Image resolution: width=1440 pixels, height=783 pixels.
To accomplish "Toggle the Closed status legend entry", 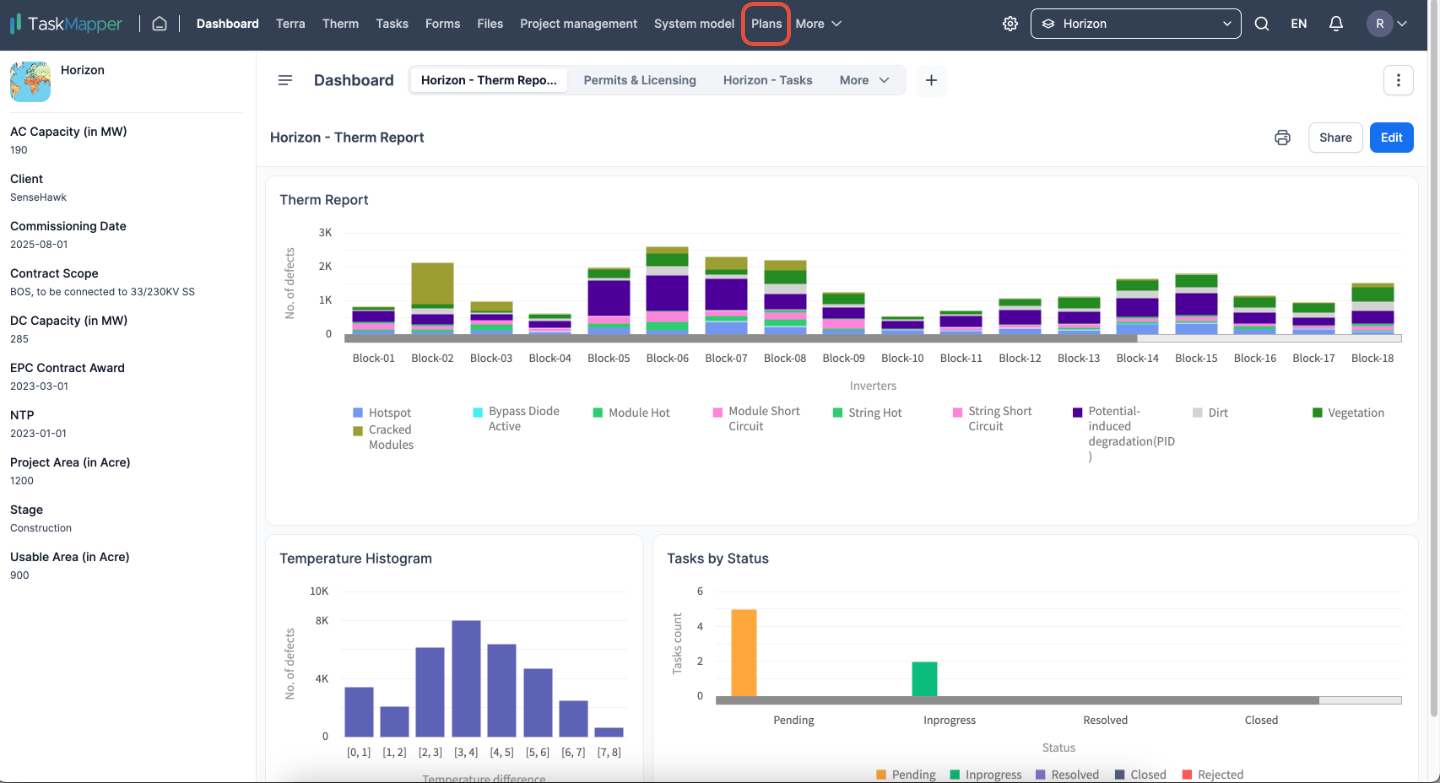I will point(1139,774).
